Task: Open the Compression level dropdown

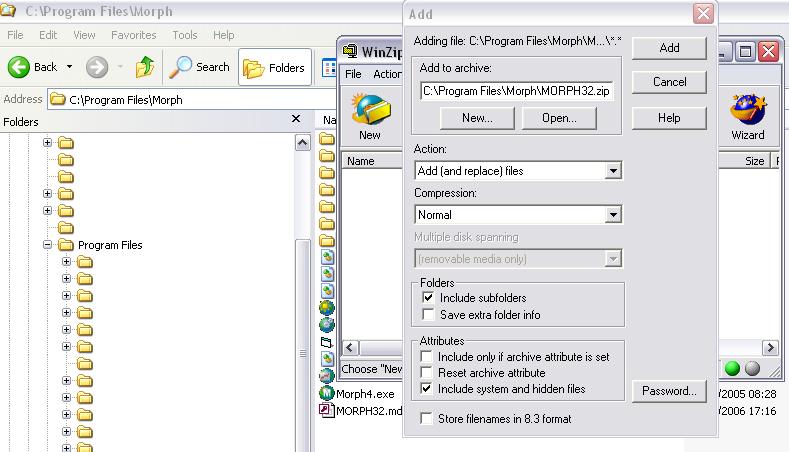Action: (612, 215)
